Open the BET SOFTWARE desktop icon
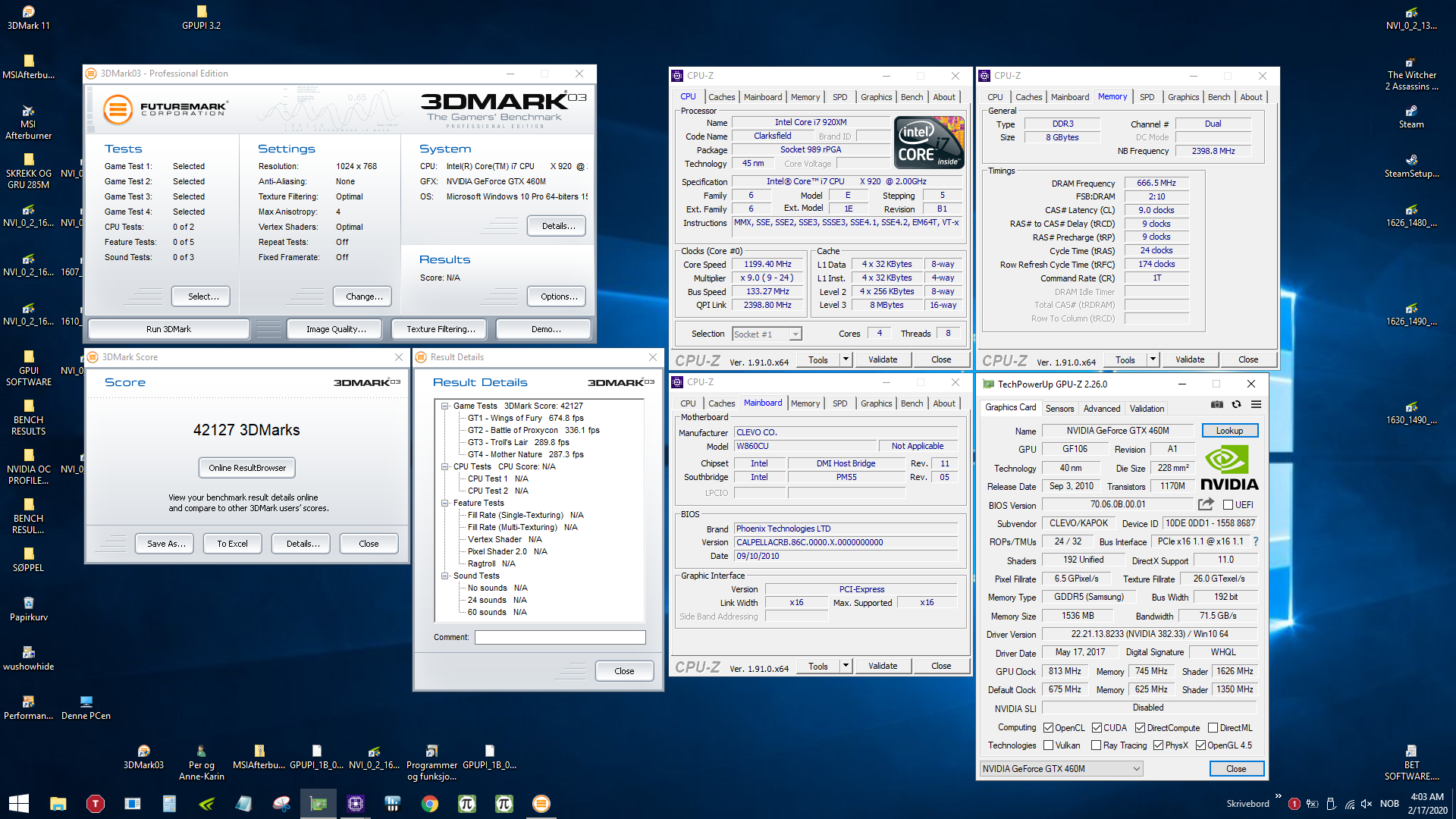 [1411, 762]
